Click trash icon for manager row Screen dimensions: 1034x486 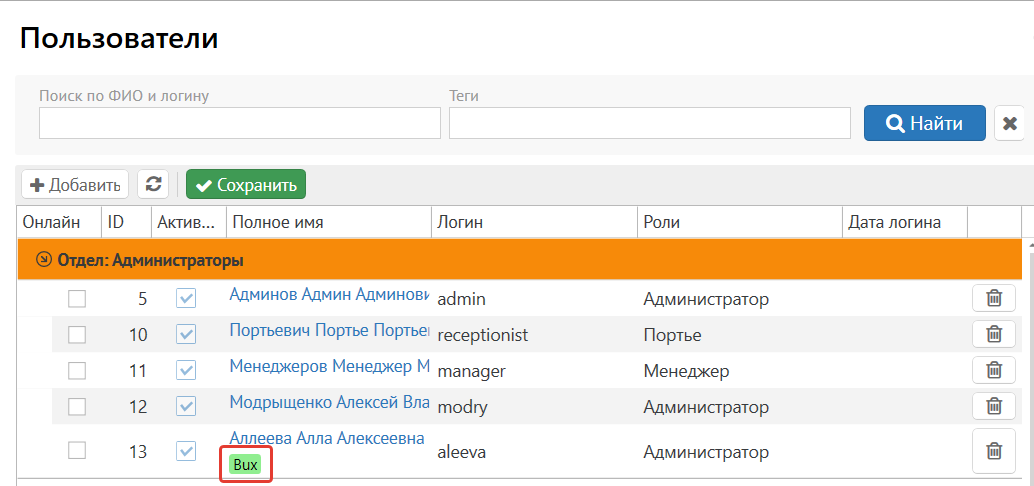point(994,370)
